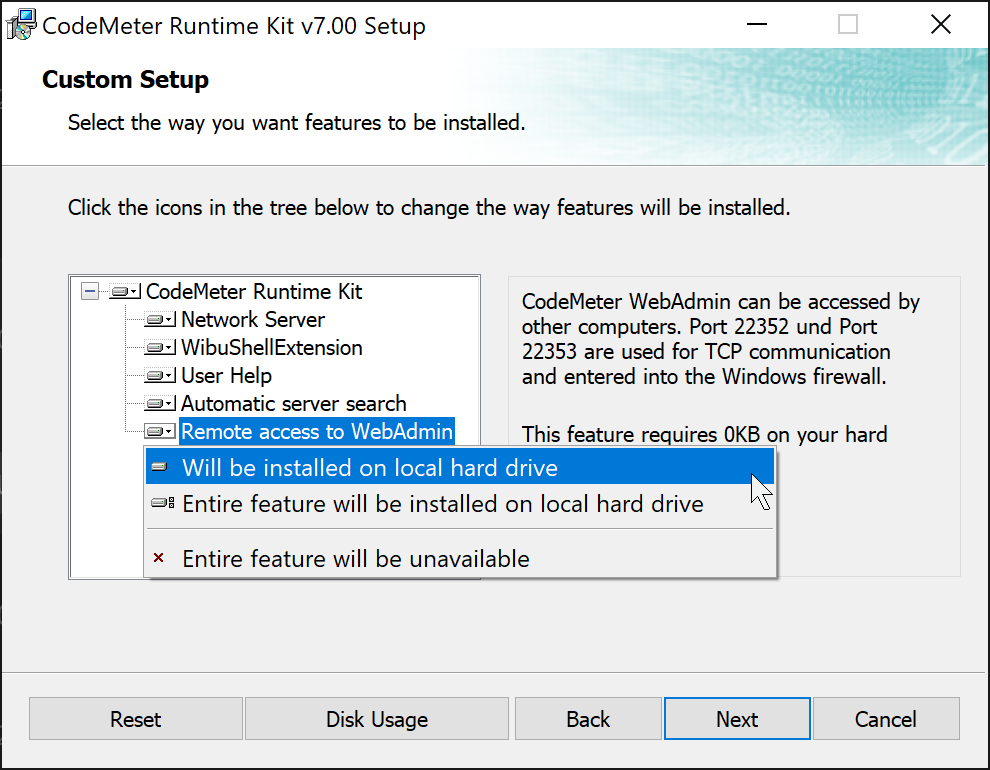Cancel the CodeMeter setup
990x770 pixels.
[x=885, y=719]
